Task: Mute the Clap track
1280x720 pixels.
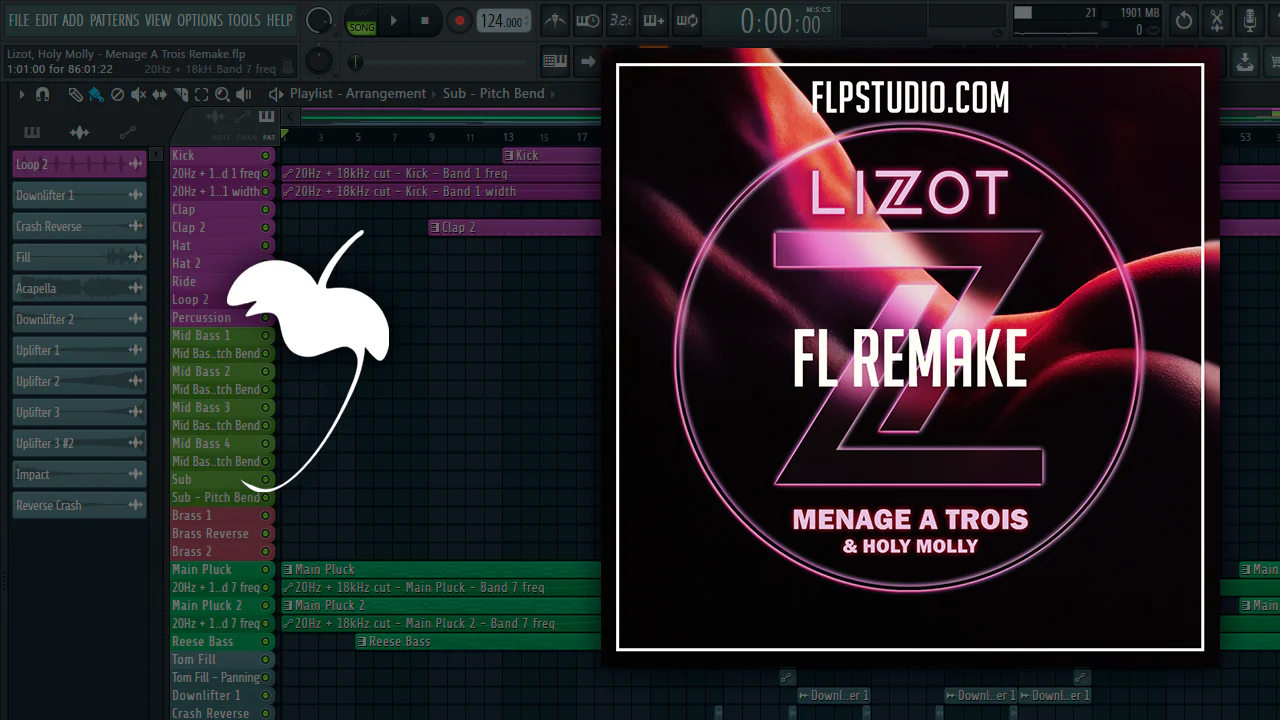Action: click(266, 210)
